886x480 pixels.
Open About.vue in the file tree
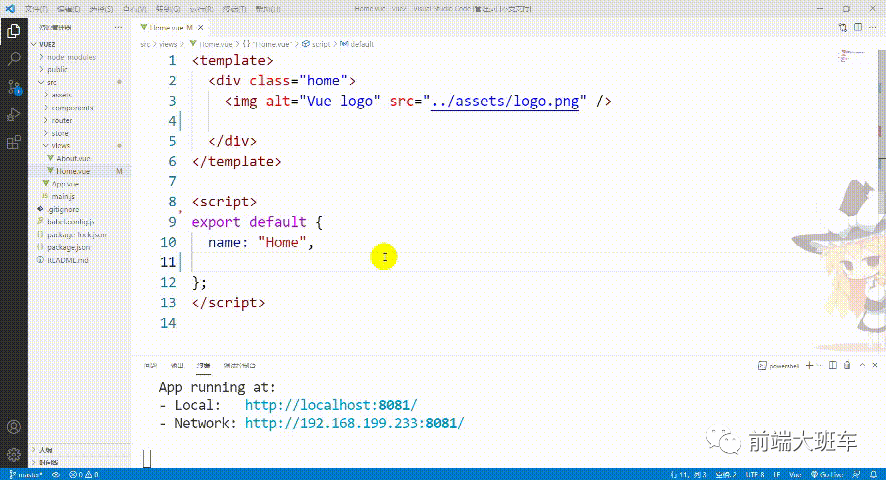[80, 158]
